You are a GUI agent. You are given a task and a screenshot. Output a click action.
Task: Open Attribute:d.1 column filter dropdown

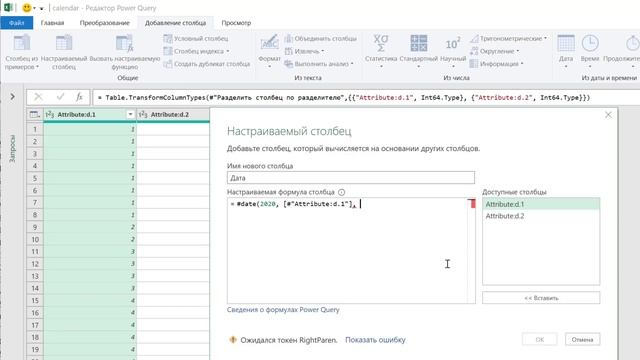point(130,115)
